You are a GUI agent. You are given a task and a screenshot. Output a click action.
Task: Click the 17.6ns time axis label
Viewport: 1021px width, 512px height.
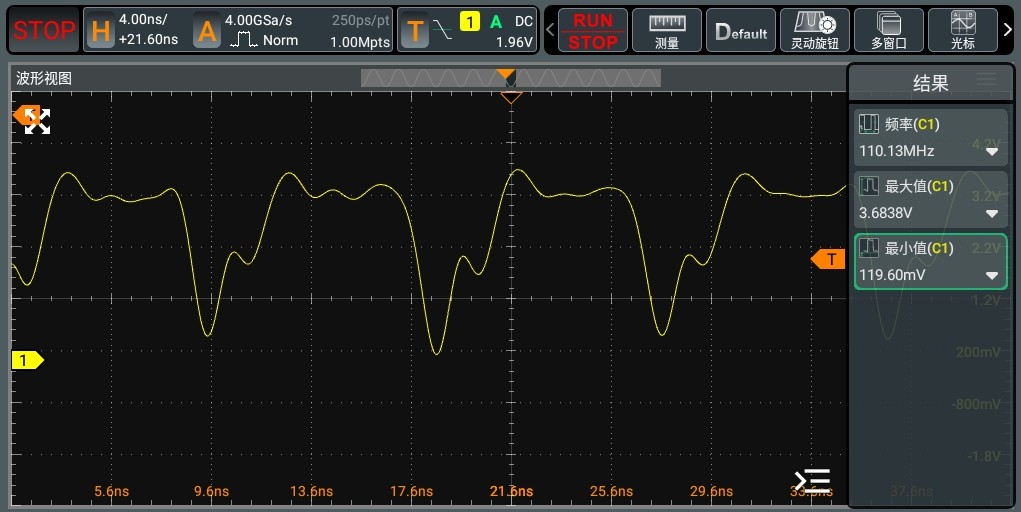(x=411, y=491)
